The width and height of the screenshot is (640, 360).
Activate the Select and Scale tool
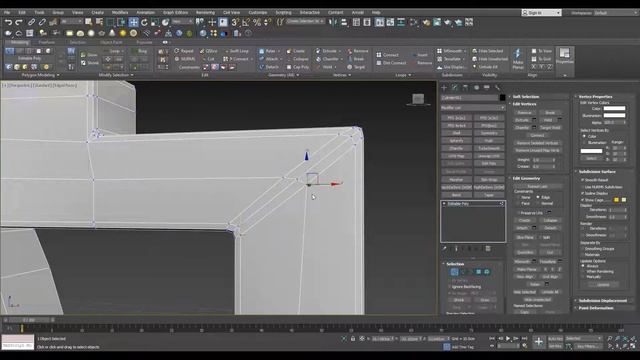[155, 22]
